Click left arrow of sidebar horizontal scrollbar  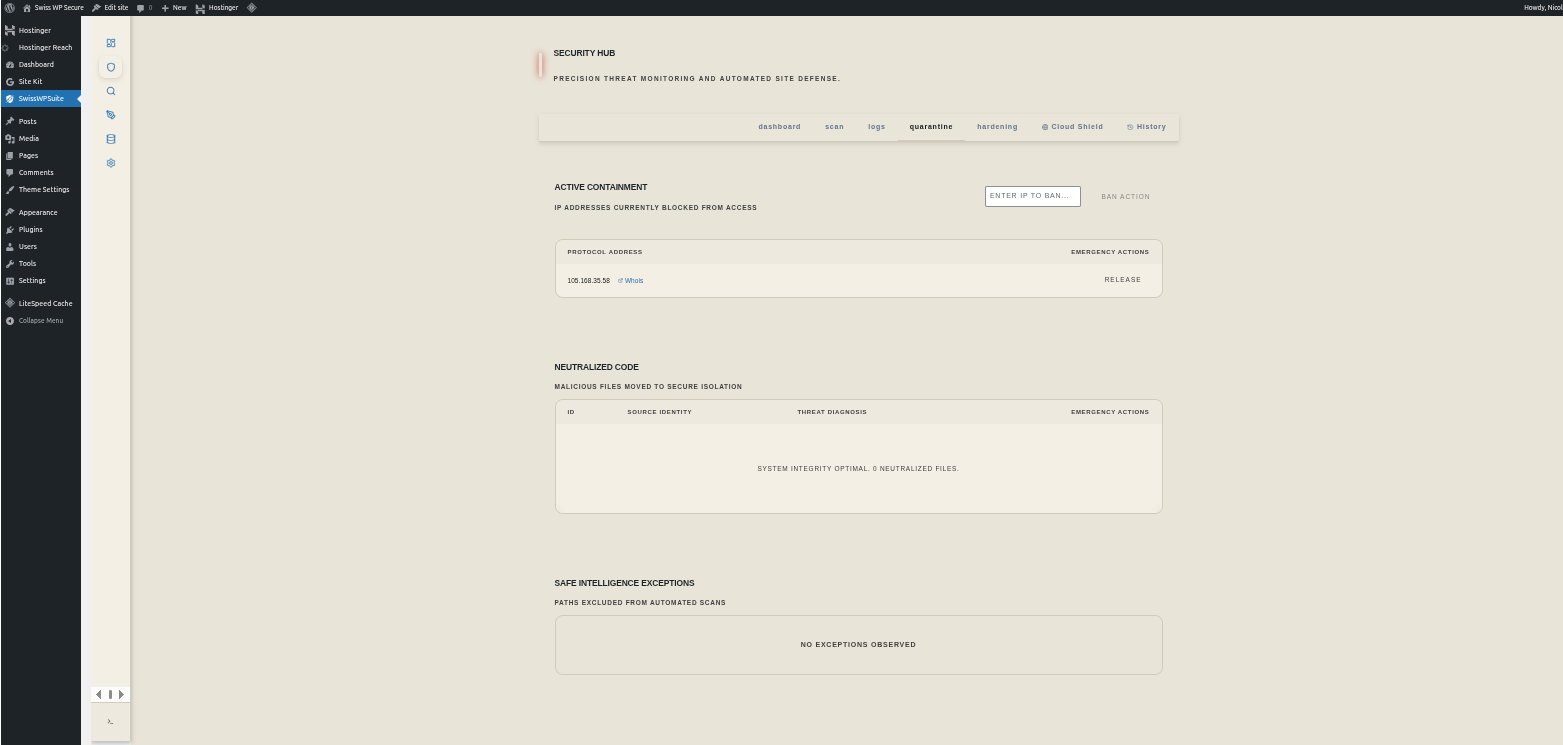tap(98, 694)
